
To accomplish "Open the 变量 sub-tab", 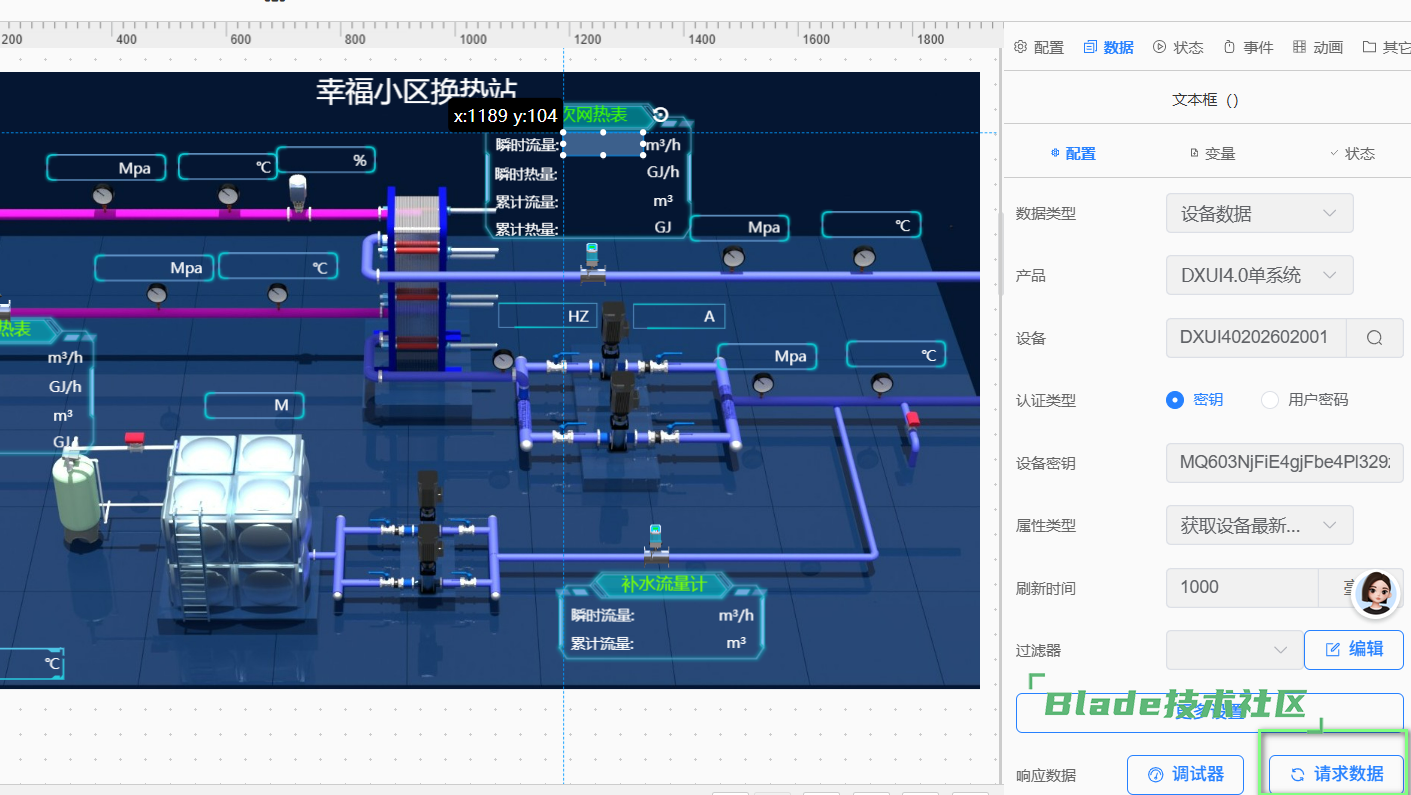I will click(x=1212, y=153).
